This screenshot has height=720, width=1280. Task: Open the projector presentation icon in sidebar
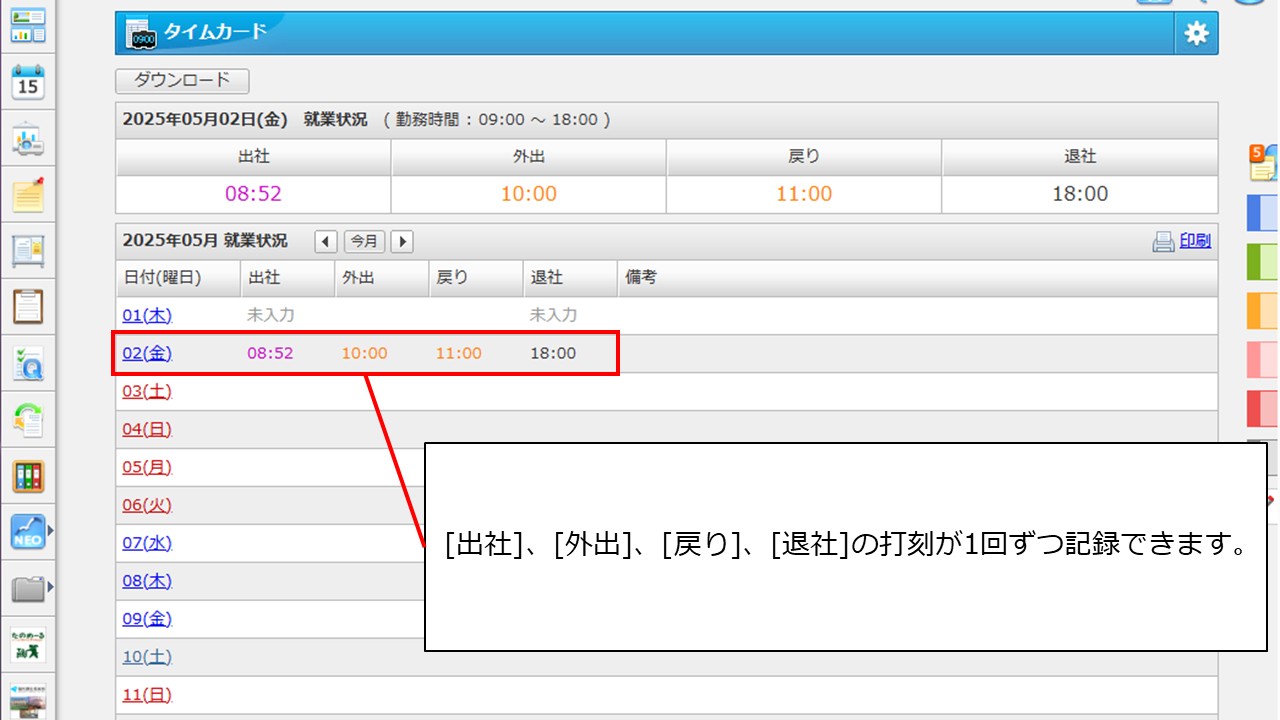coord(28,139)
